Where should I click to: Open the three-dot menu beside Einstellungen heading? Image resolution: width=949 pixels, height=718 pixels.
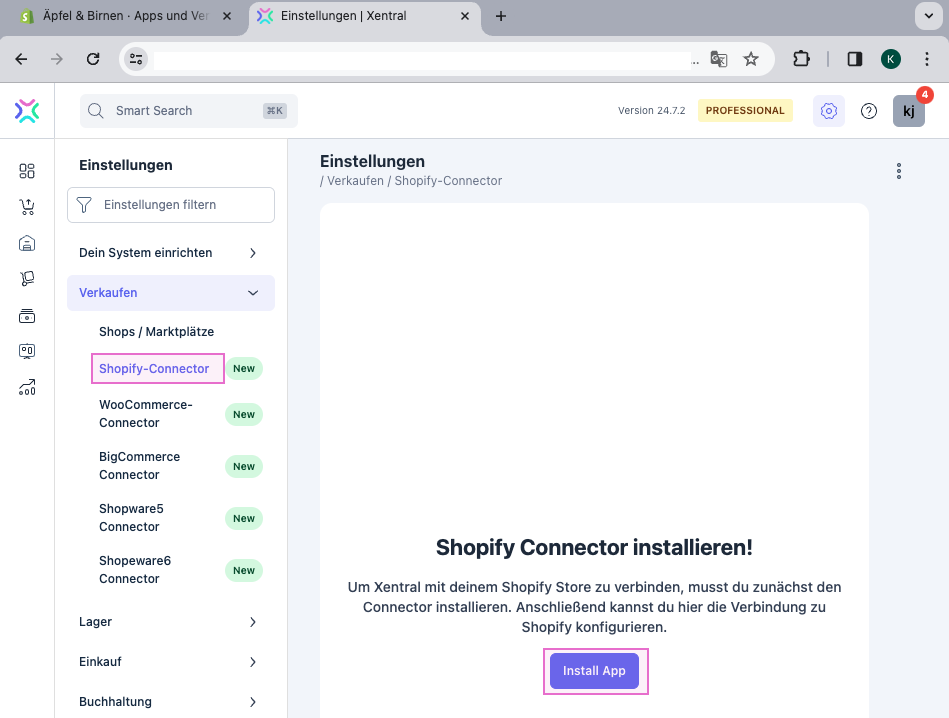(899, 171)
